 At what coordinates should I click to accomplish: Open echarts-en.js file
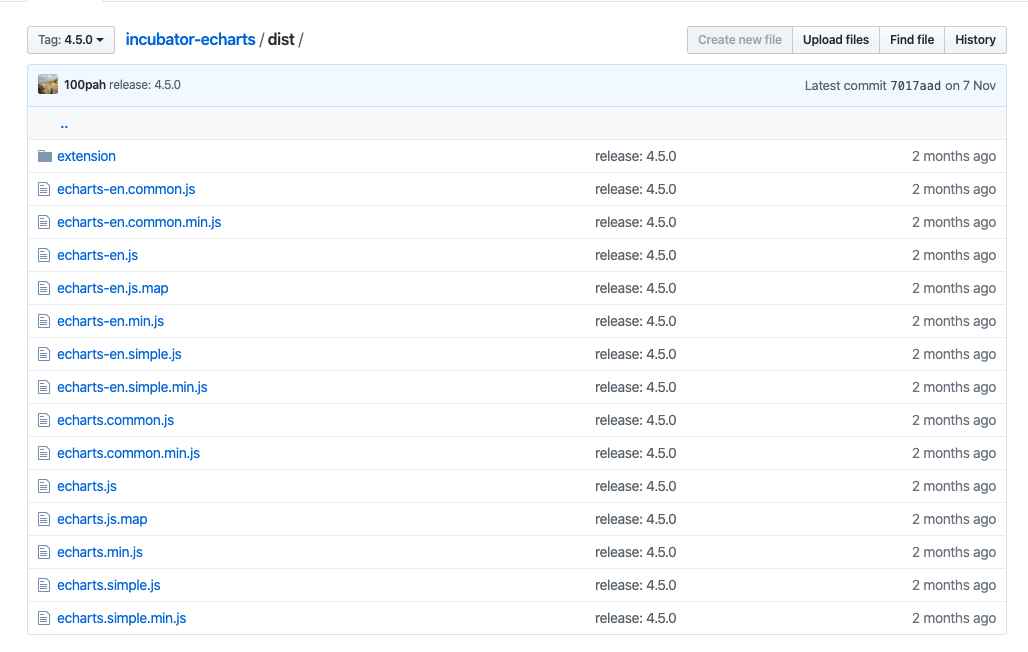pos(98,255)
